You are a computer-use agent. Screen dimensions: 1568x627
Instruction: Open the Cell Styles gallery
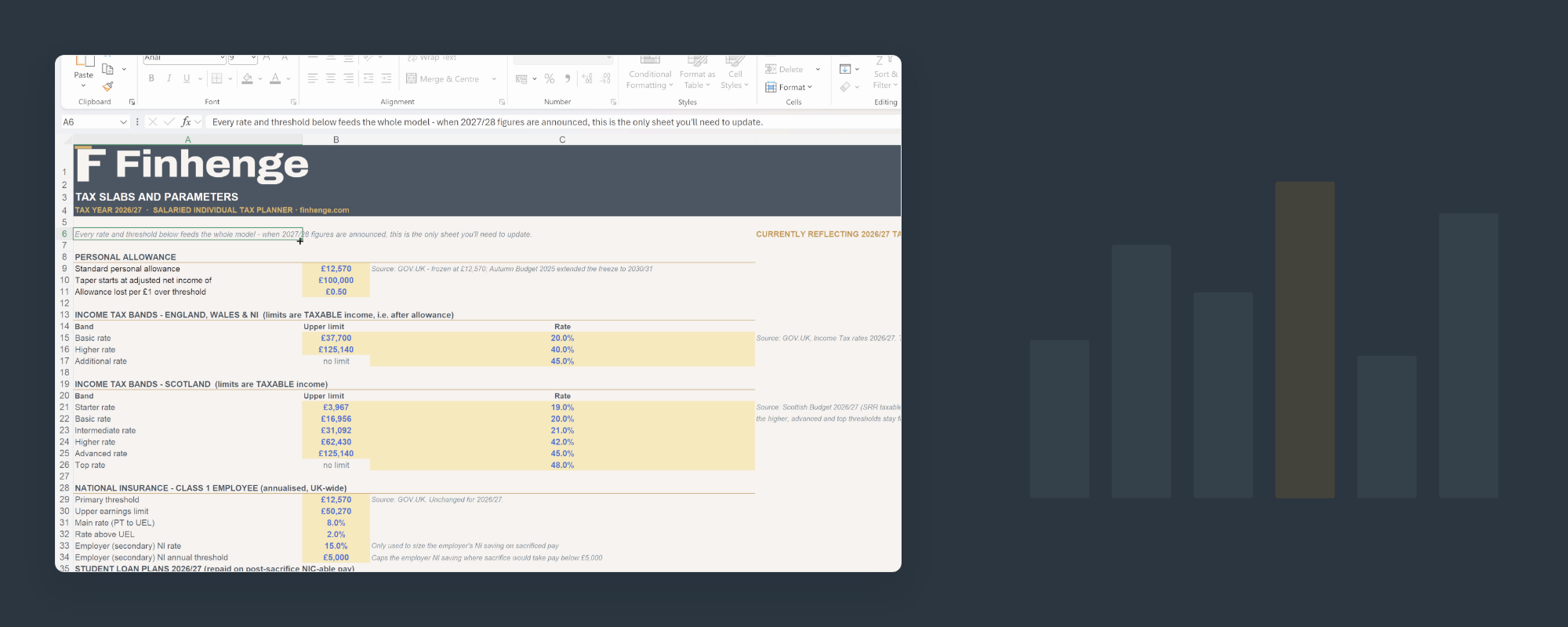pos(735,72)
